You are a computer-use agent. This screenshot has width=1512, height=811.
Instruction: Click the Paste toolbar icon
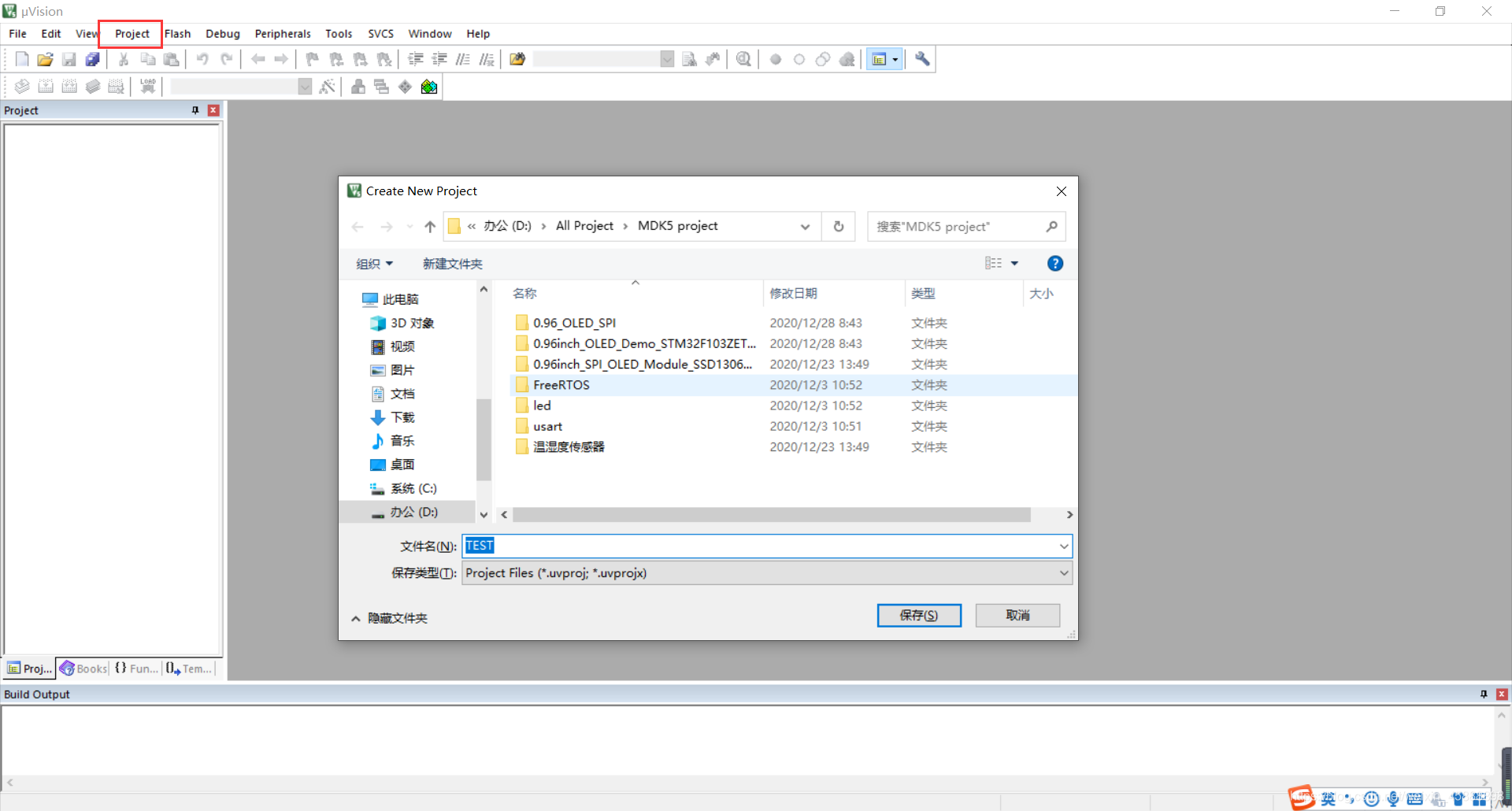(171, 59)
